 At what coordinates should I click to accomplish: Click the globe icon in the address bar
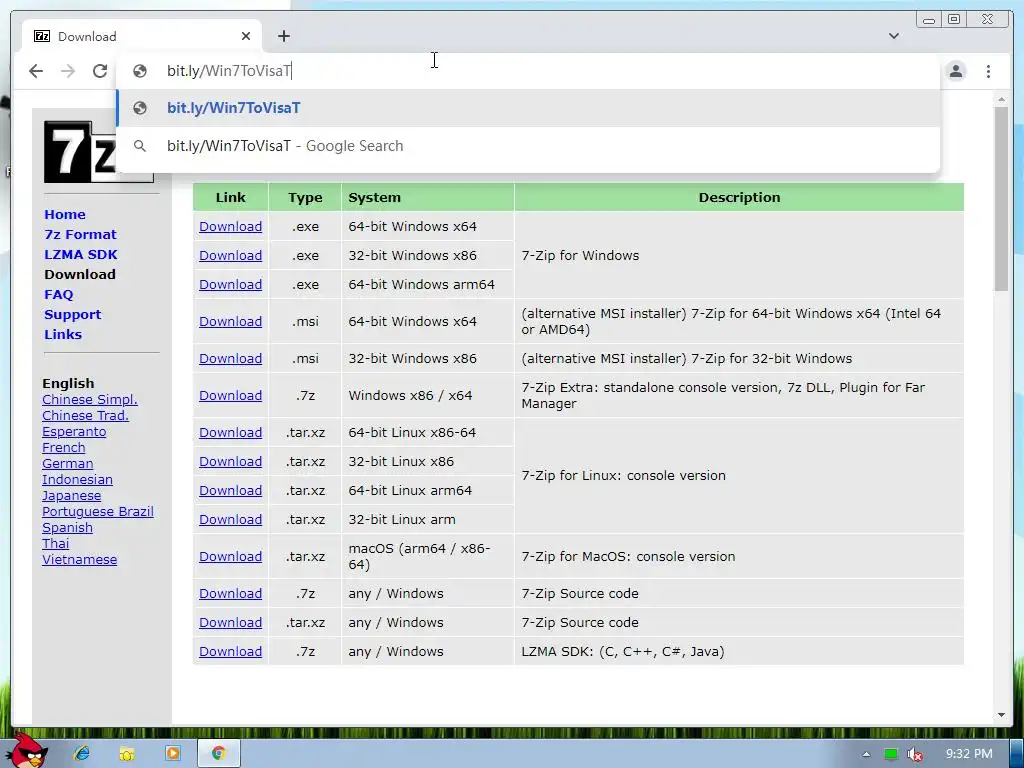140,71
